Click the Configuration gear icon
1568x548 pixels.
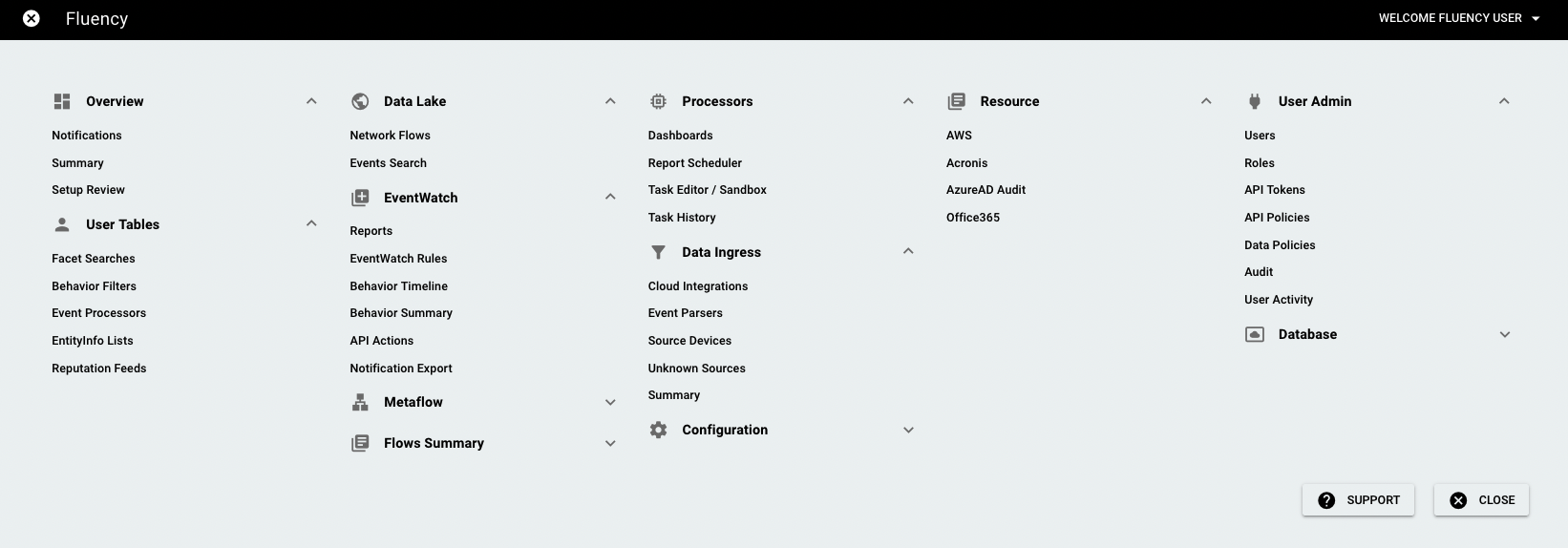coord(658,430)
